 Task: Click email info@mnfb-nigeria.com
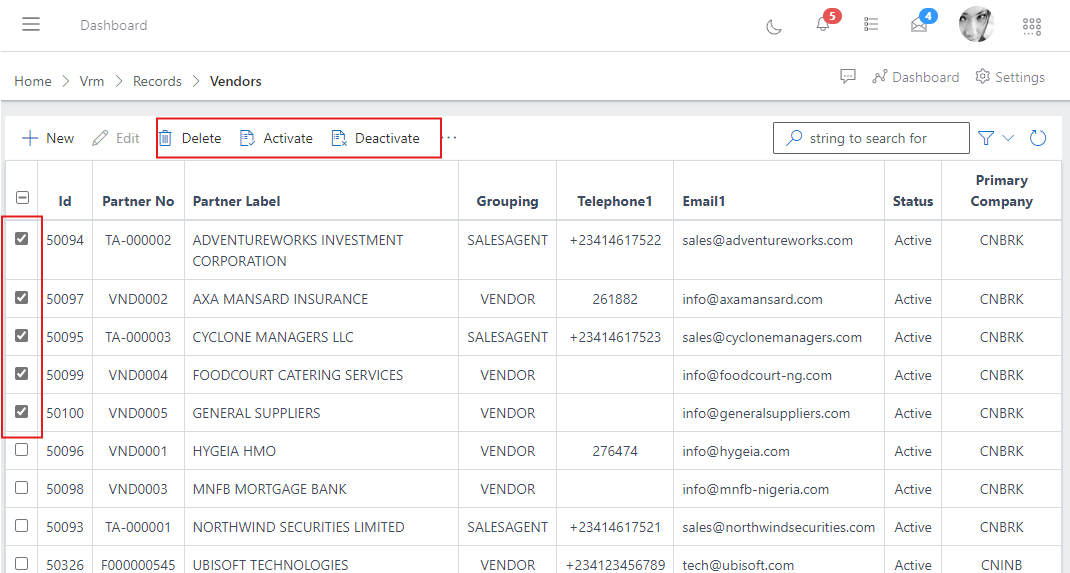755,489
